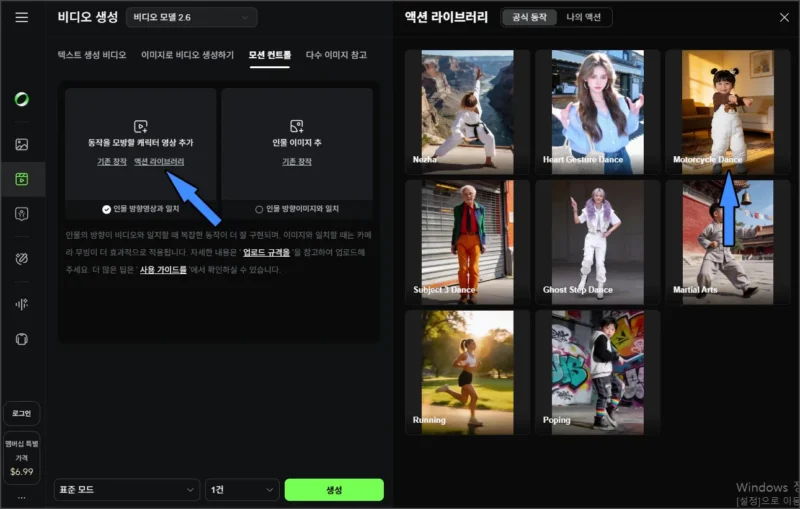Click the 액션 라이브러리 link
The width and height of the screenshot is (800, 509).
click(x=159, y=161)
